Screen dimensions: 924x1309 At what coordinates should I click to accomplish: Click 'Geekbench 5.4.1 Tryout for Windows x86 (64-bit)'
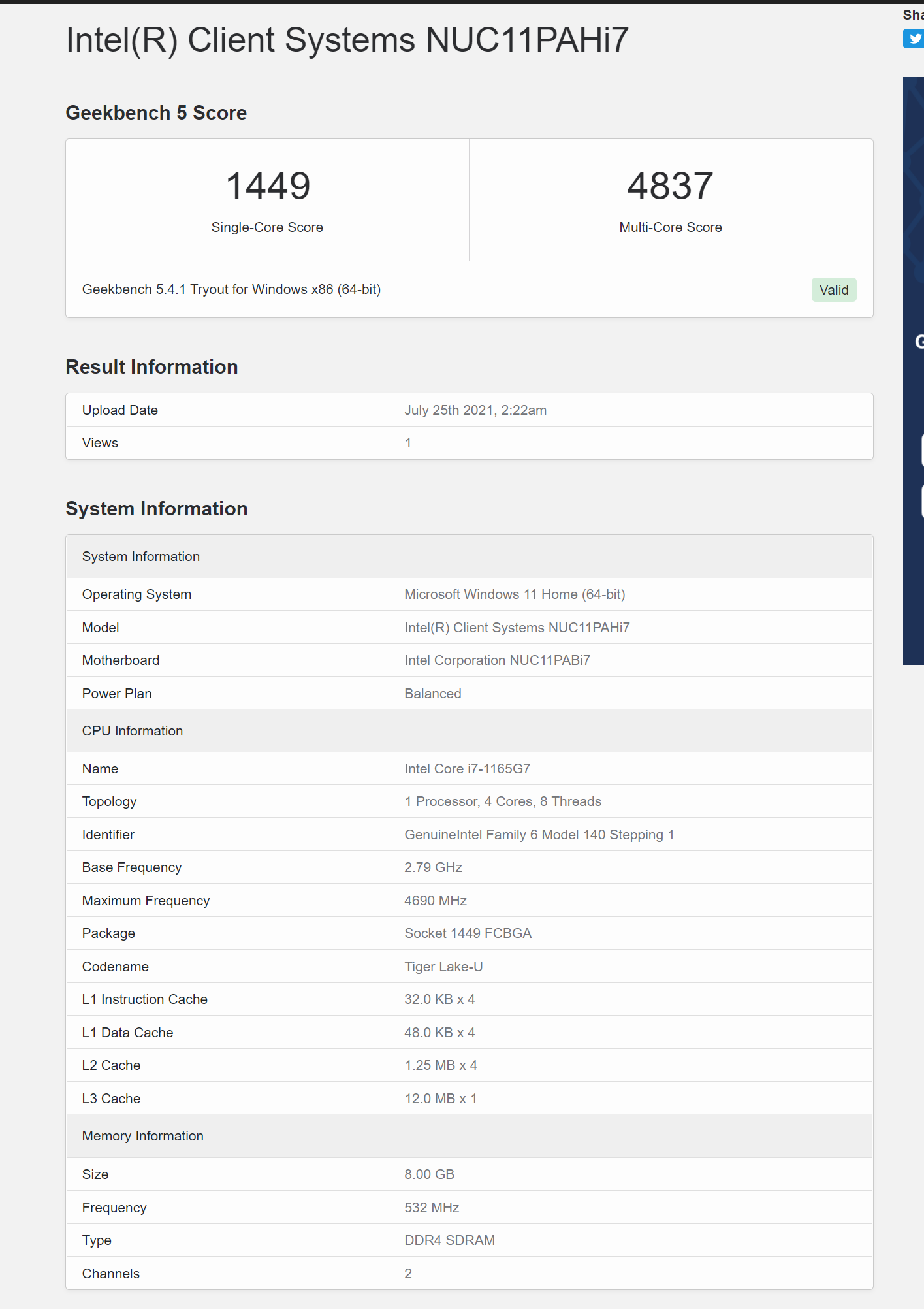[231, 289]
